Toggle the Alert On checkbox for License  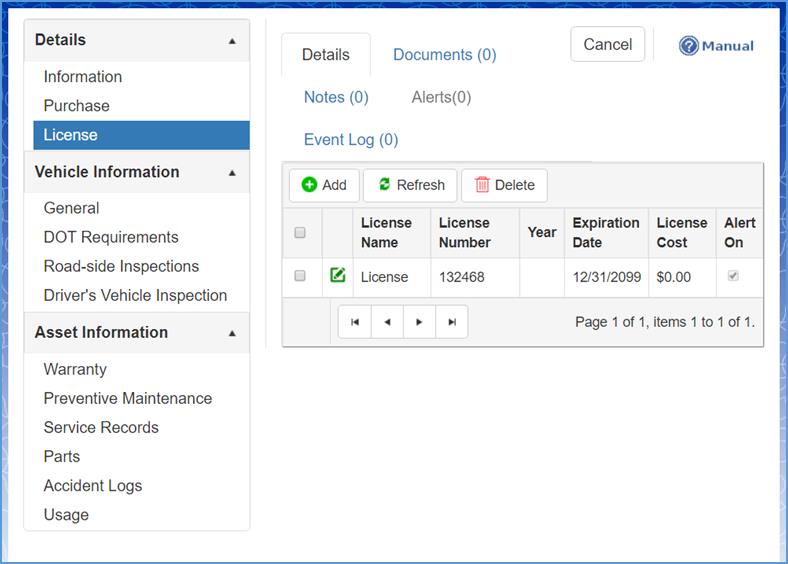(733, 276)
